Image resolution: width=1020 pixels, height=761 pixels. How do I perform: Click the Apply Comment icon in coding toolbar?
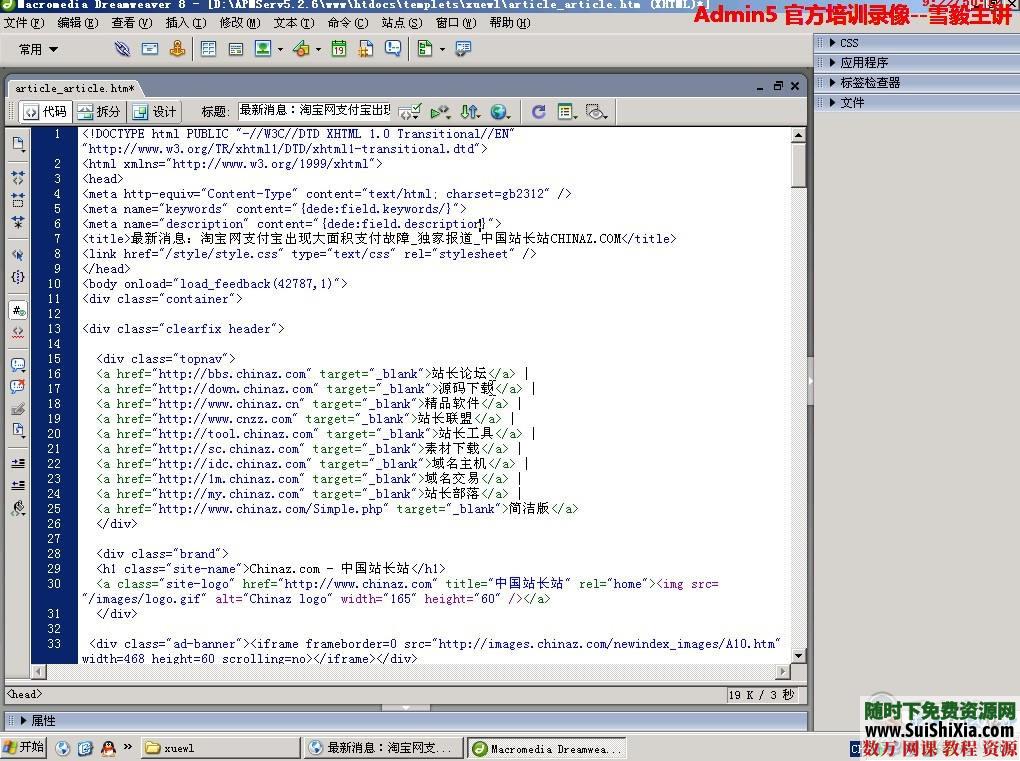point(18,364)
